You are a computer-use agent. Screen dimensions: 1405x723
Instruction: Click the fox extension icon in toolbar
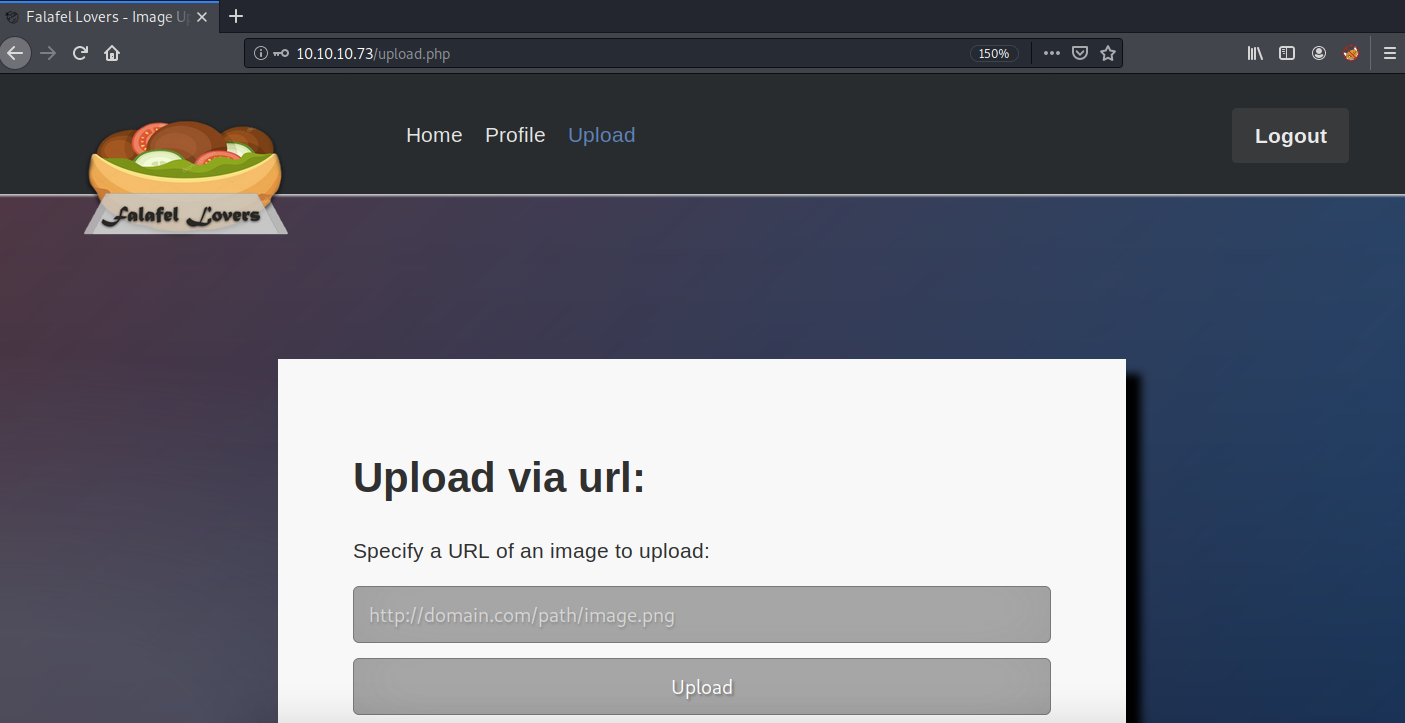[x=1351, y=54]
